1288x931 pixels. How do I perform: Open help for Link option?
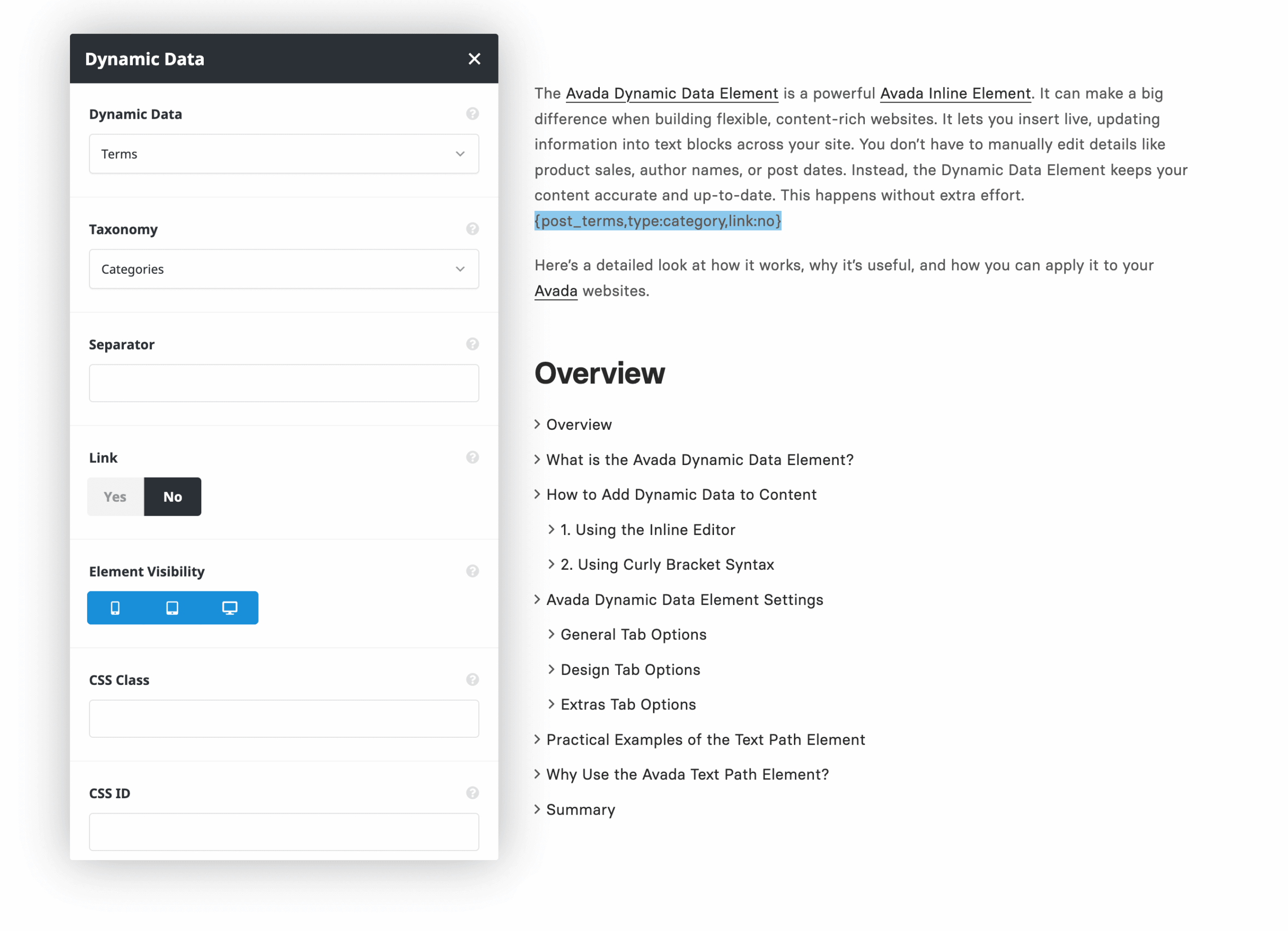pos(472,458)
